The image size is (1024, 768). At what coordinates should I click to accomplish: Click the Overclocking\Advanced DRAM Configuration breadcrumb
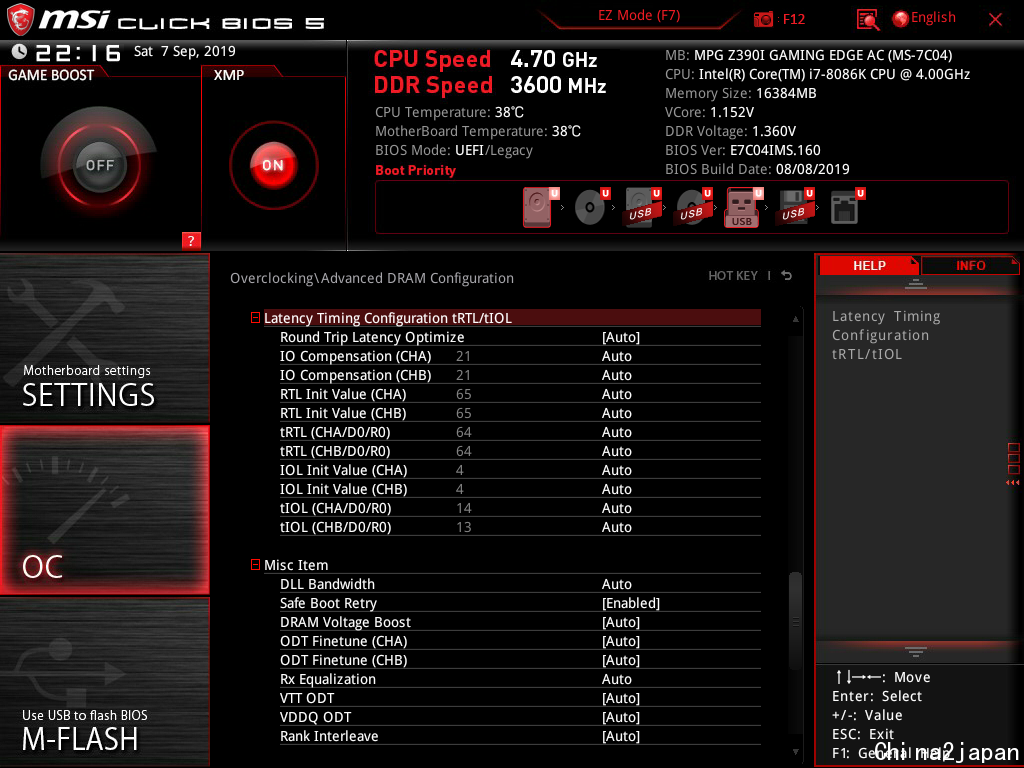(372, 278)
